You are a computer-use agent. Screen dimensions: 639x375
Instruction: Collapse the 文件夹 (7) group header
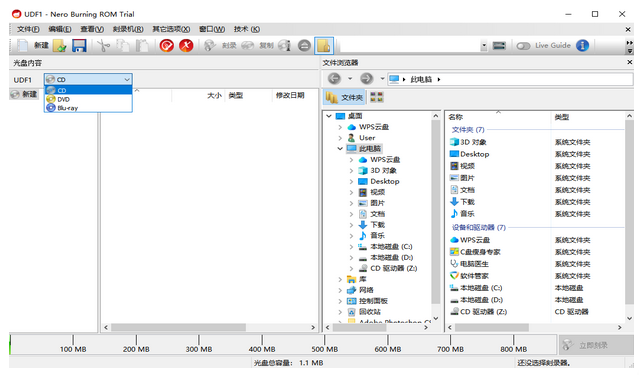pos(468,130)
